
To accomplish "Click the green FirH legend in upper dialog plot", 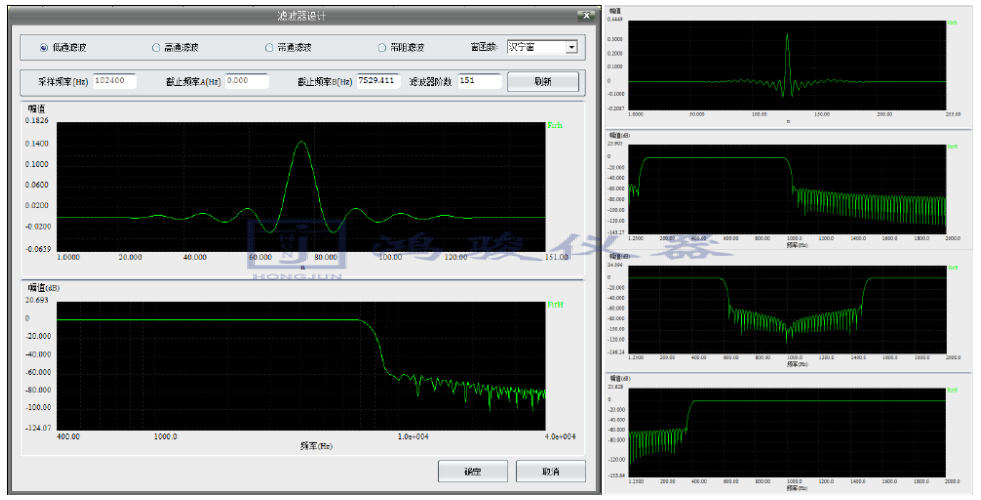I will tap(554, 127).
